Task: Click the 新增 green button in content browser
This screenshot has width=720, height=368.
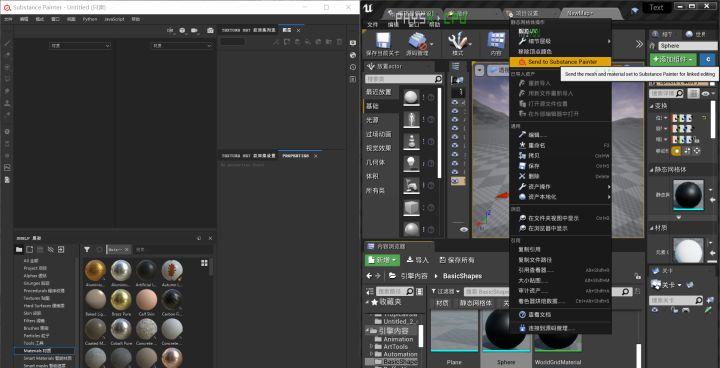Action: tap(382, 260)
